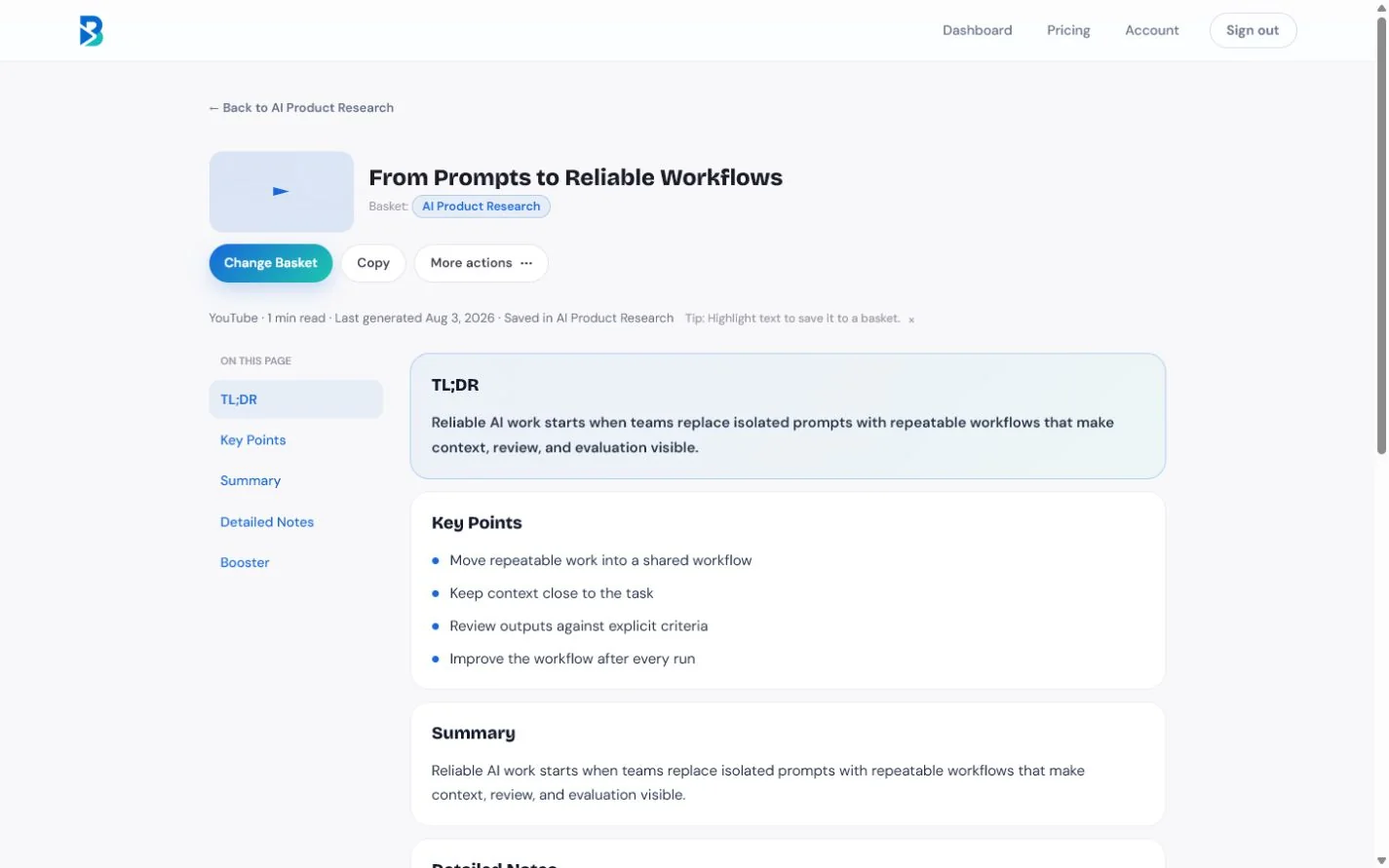Click the AI Product Research basket tag
Screen dimensions: 1389x868
click(481, 207)
